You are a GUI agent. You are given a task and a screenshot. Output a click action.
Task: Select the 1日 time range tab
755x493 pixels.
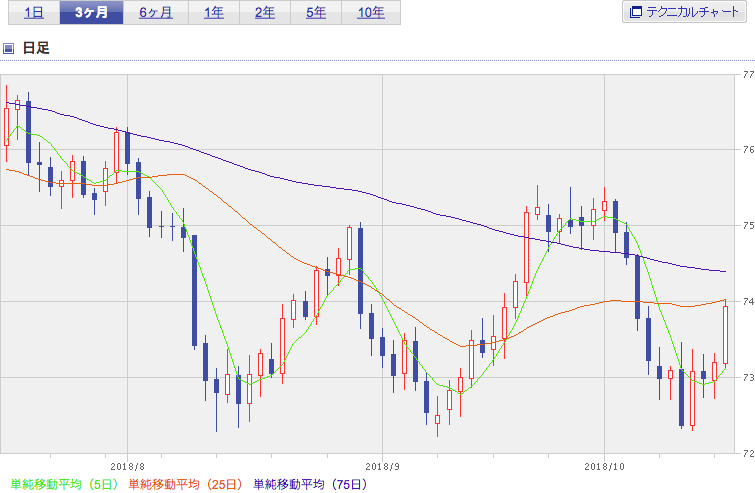[x=34, y=13]
